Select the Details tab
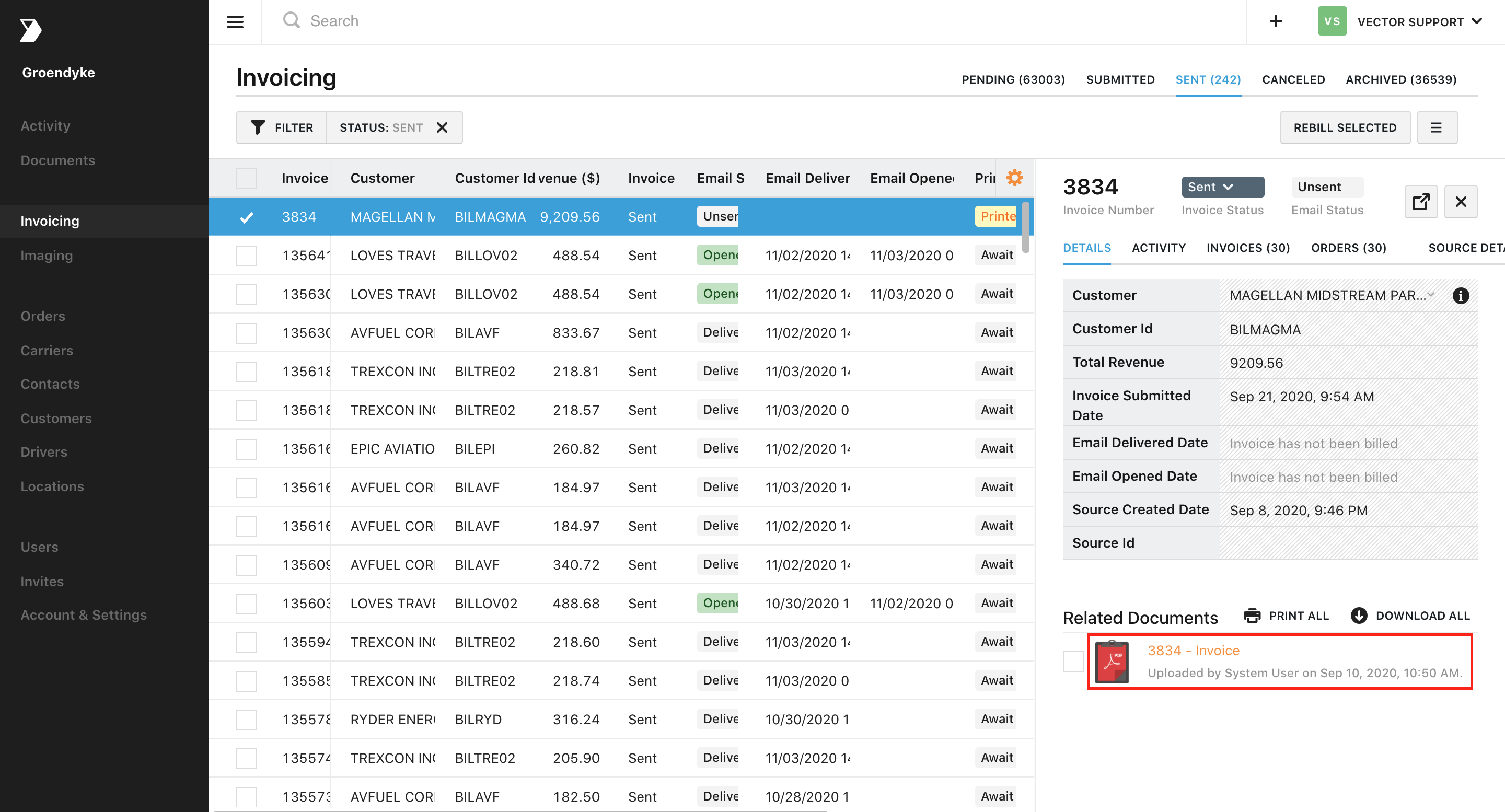This screenshot has width=1505, height=812. [x=1087, y=248]
